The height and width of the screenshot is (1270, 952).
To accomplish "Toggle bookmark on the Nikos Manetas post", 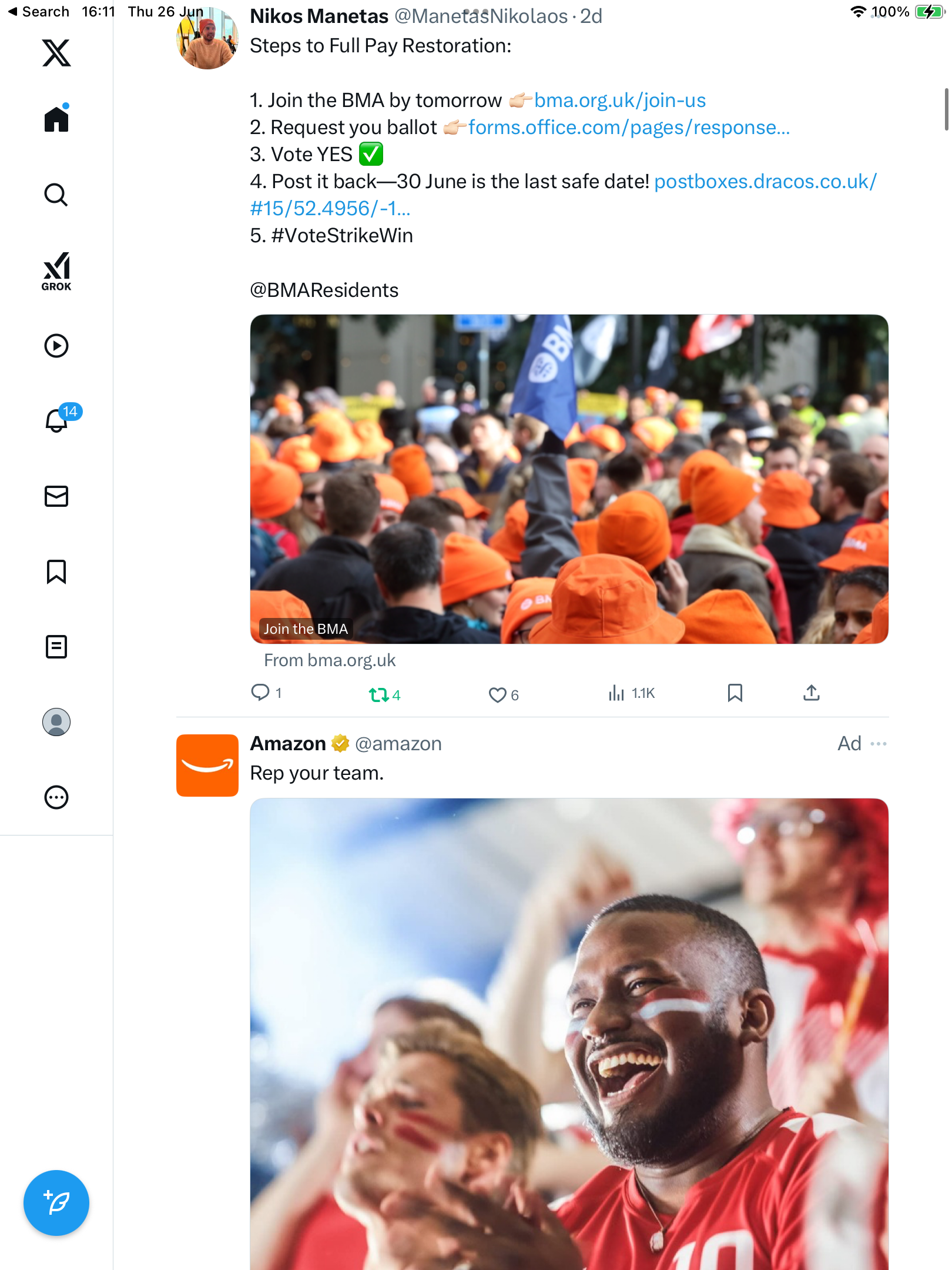I will click(x=735, y=693).
